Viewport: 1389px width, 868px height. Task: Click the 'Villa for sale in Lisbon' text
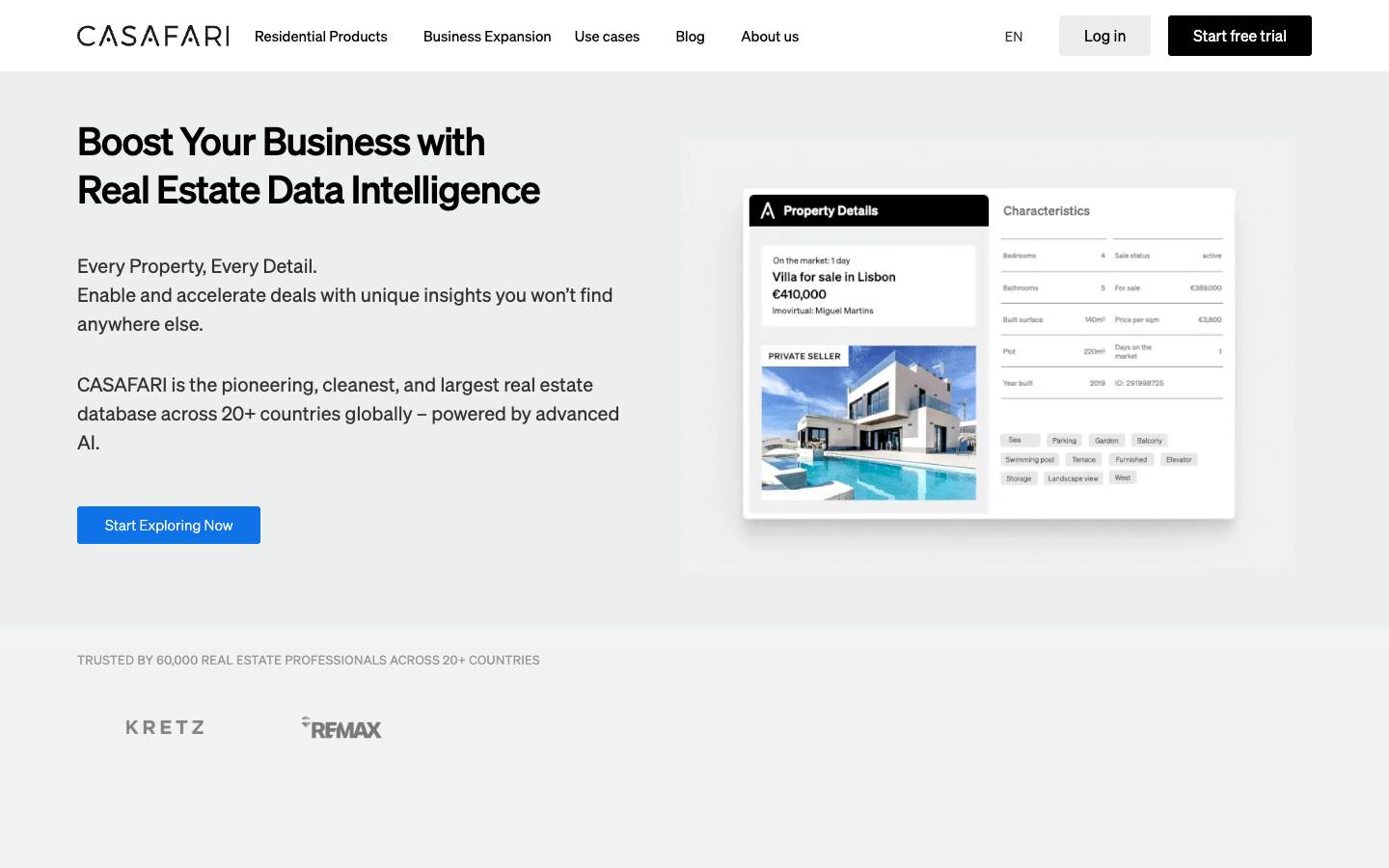(834, 277)
